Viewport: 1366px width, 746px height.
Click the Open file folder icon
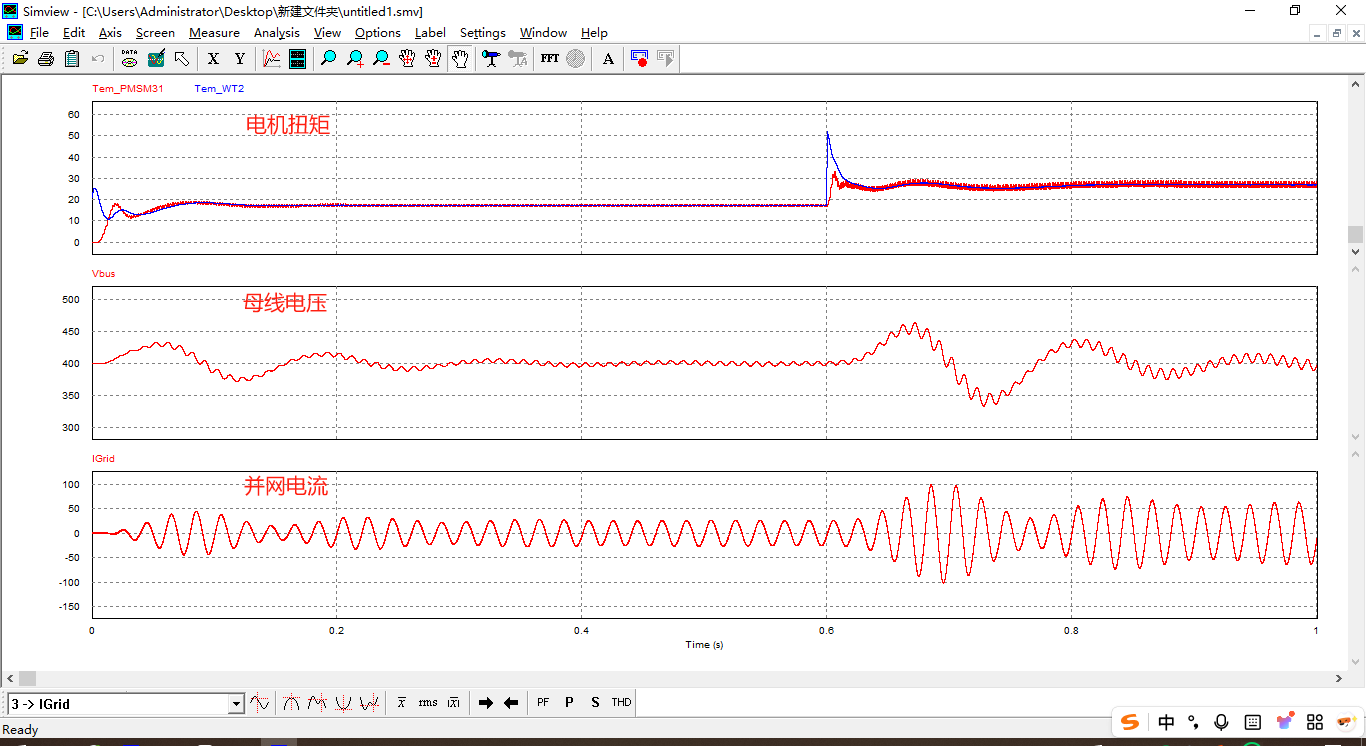20,59
